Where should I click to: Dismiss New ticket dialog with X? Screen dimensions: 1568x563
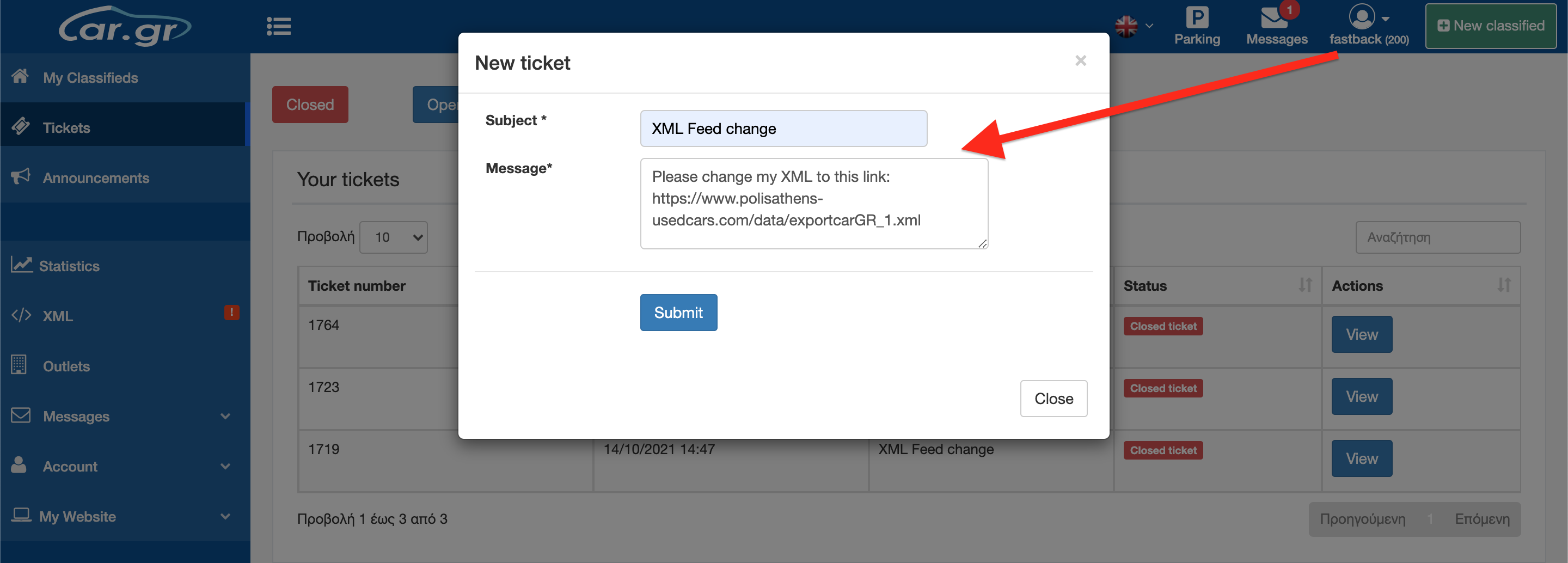coord(1080,60)
